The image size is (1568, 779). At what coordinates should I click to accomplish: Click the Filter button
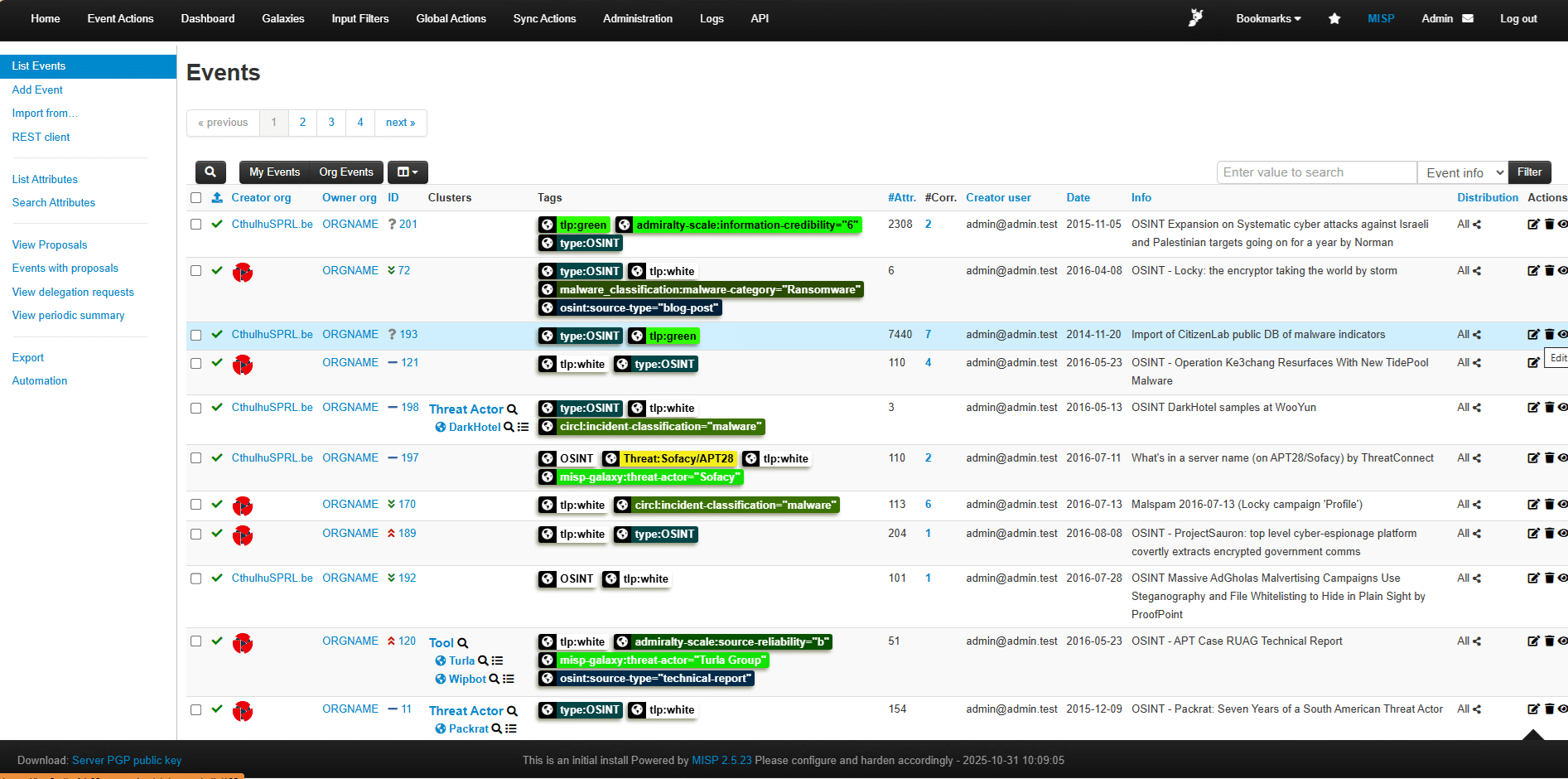point(1529,172)
